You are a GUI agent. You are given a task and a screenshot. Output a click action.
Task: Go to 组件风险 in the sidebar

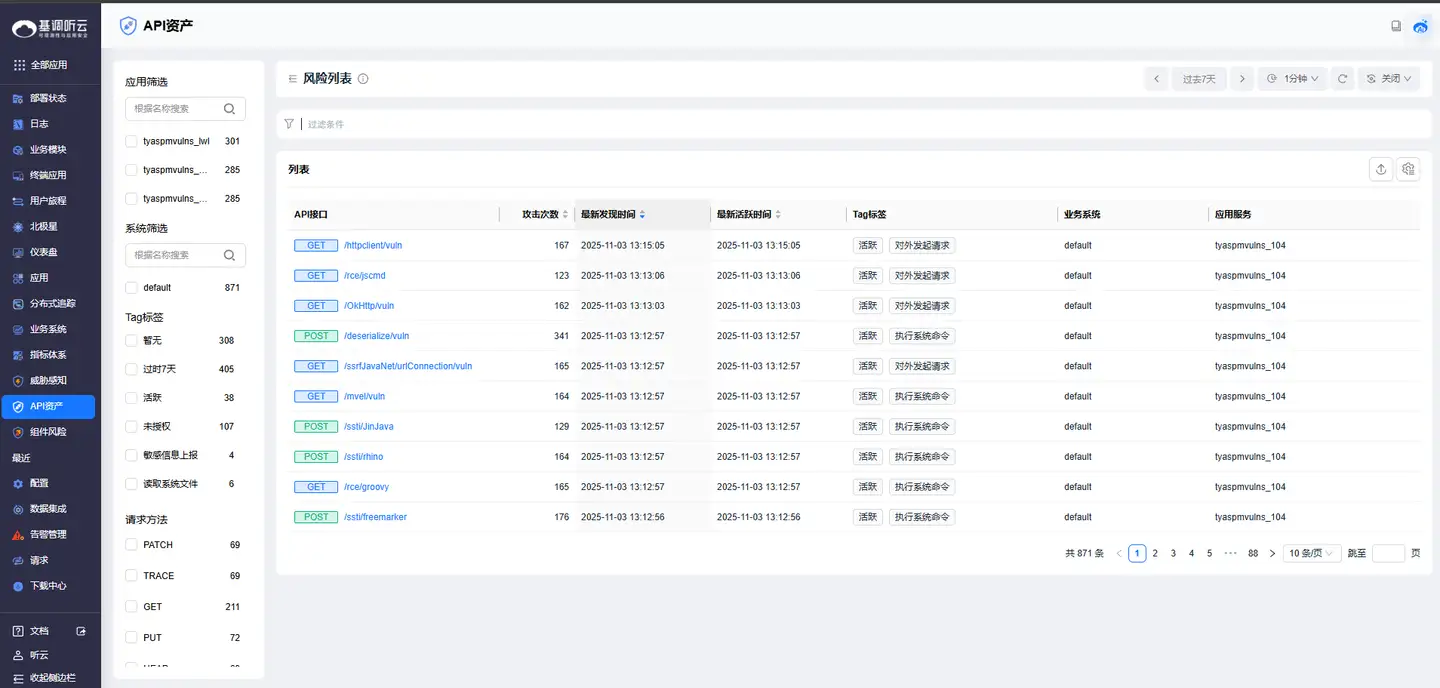click(48, 432)
